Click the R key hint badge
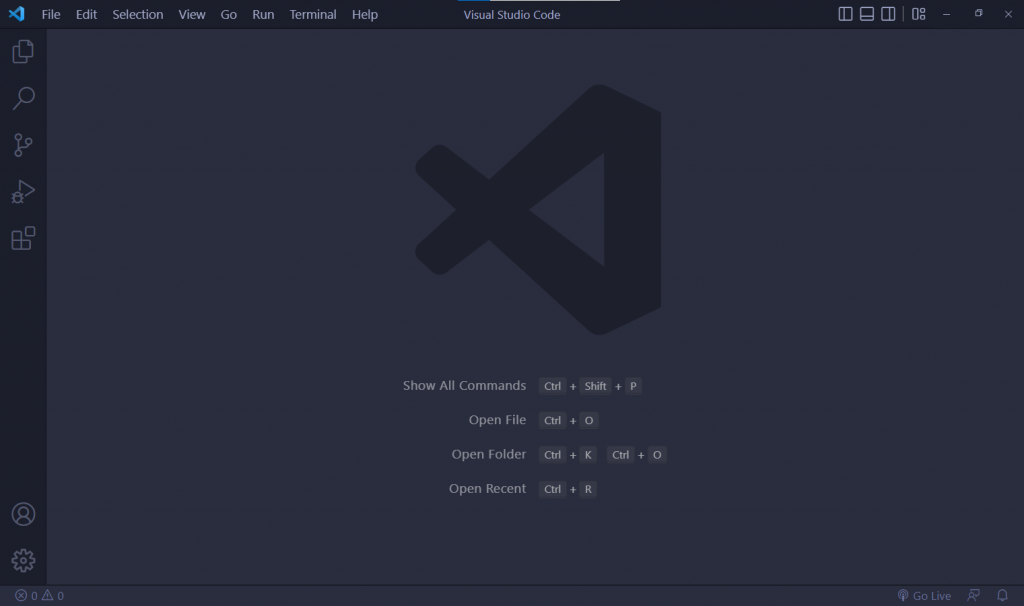The height and width of the screenshot is (606, 1024). 588,489
